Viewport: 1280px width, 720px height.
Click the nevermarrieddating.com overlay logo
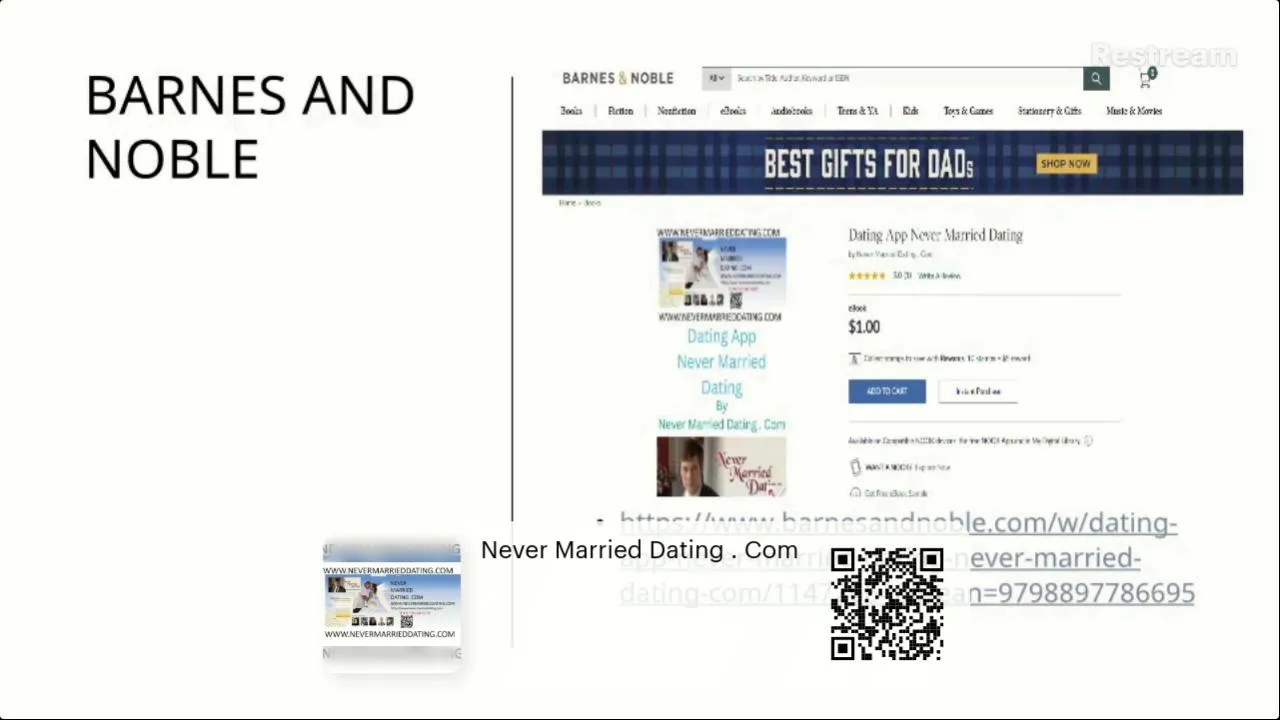point(391,604)
